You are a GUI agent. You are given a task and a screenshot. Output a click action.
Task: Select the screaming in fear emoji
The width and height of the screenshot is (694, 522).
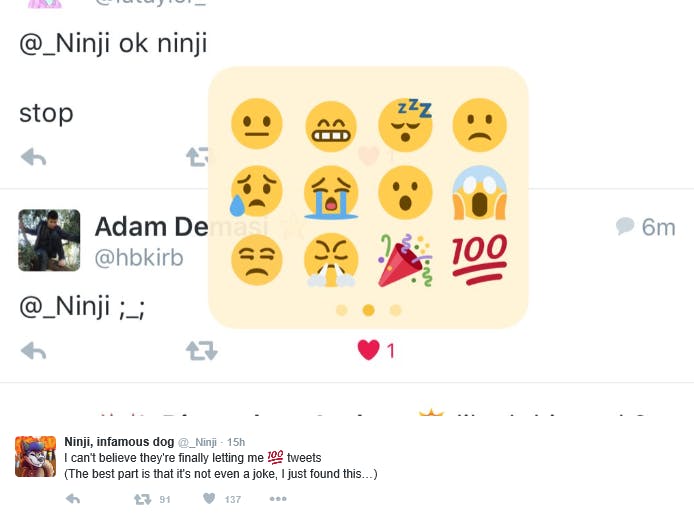pos(480,193)
